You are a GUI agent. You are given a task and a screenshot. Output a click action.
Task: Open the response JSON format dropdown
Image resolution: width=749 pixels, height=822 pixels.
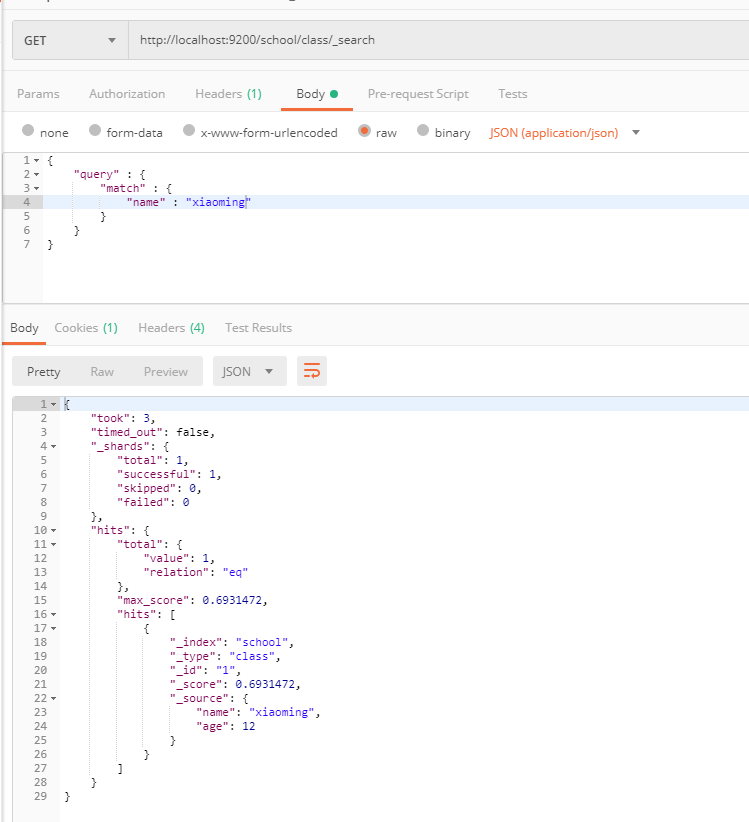pyautogui.click(x=249, y=371)
